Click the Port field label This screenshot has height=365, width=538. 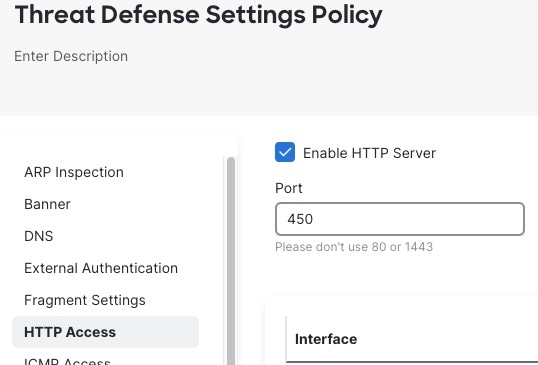[x=289, y=188]
